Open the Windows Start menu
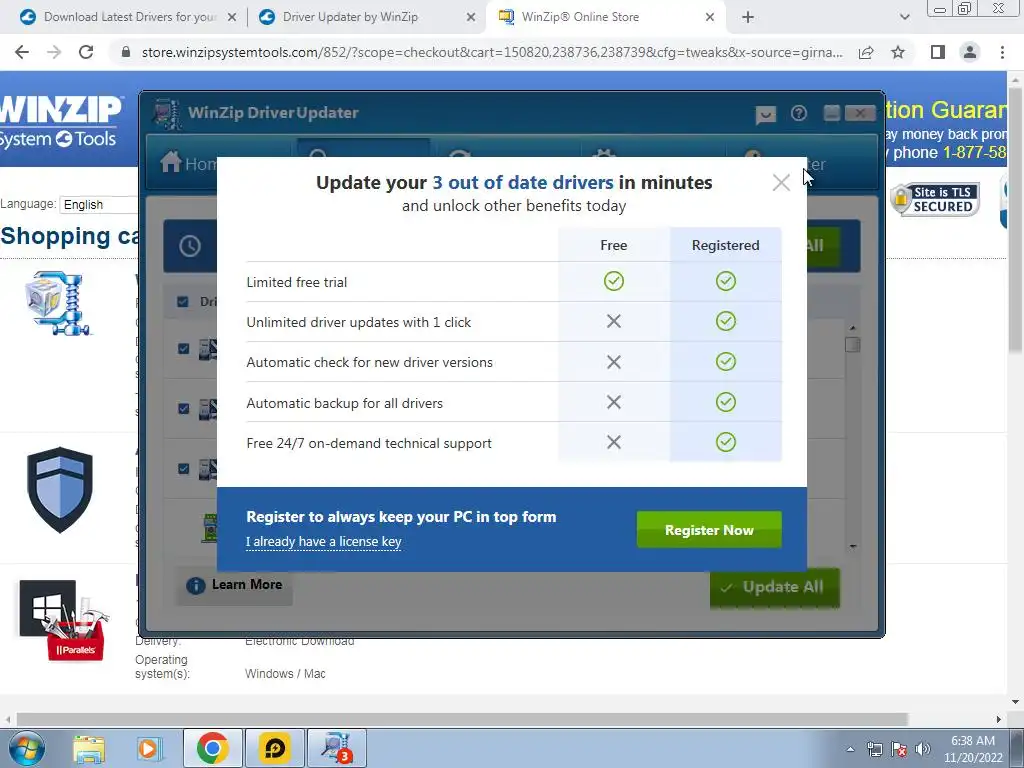This screenshot has width=1024, height=768. point(26,748)
